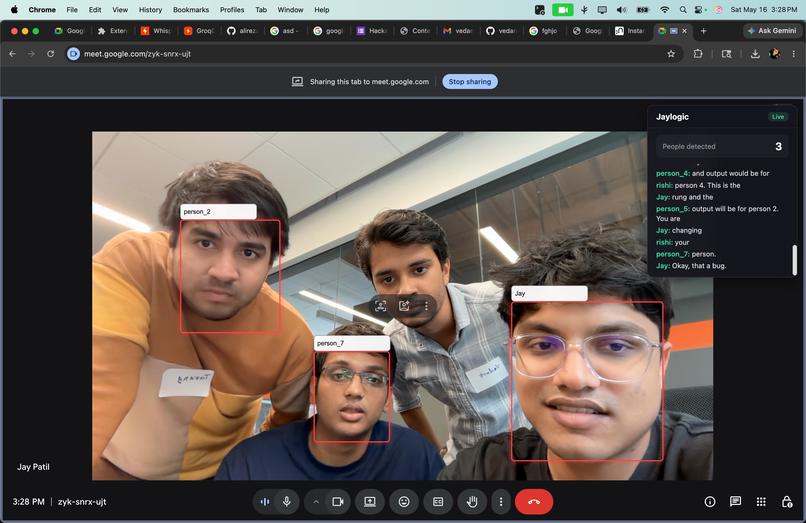Click the person_7 face label
Viewport: 806px width, 523px height.
[x=352, y=343]
